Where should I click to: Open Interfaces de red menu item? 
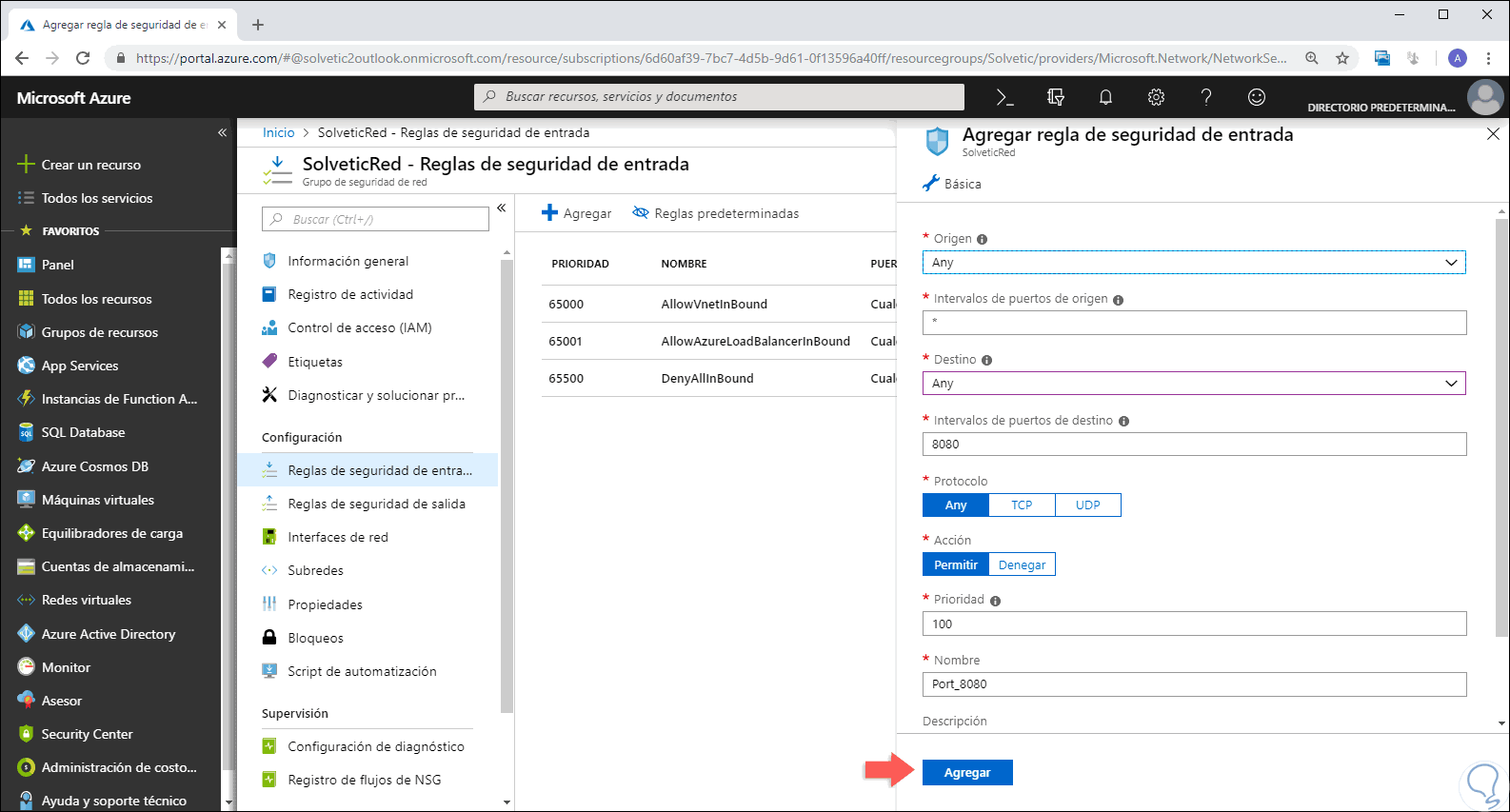point(338,537)
